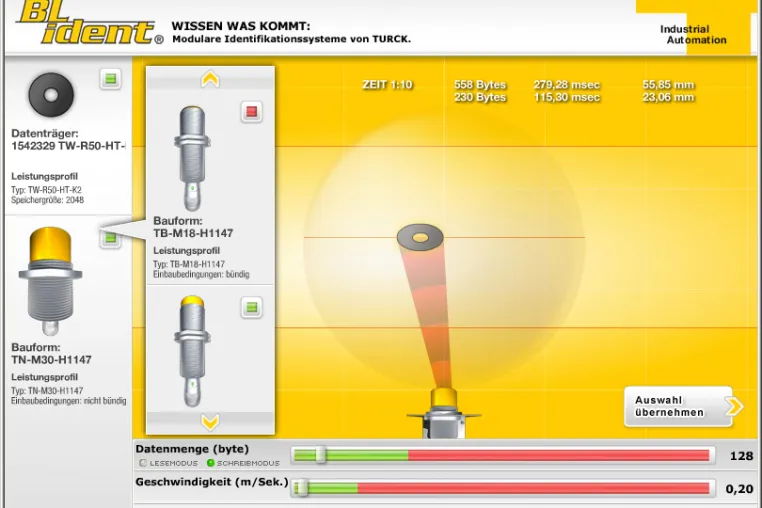Click '55,85 mm' value

pyautogui.click(x=668, y=85)
